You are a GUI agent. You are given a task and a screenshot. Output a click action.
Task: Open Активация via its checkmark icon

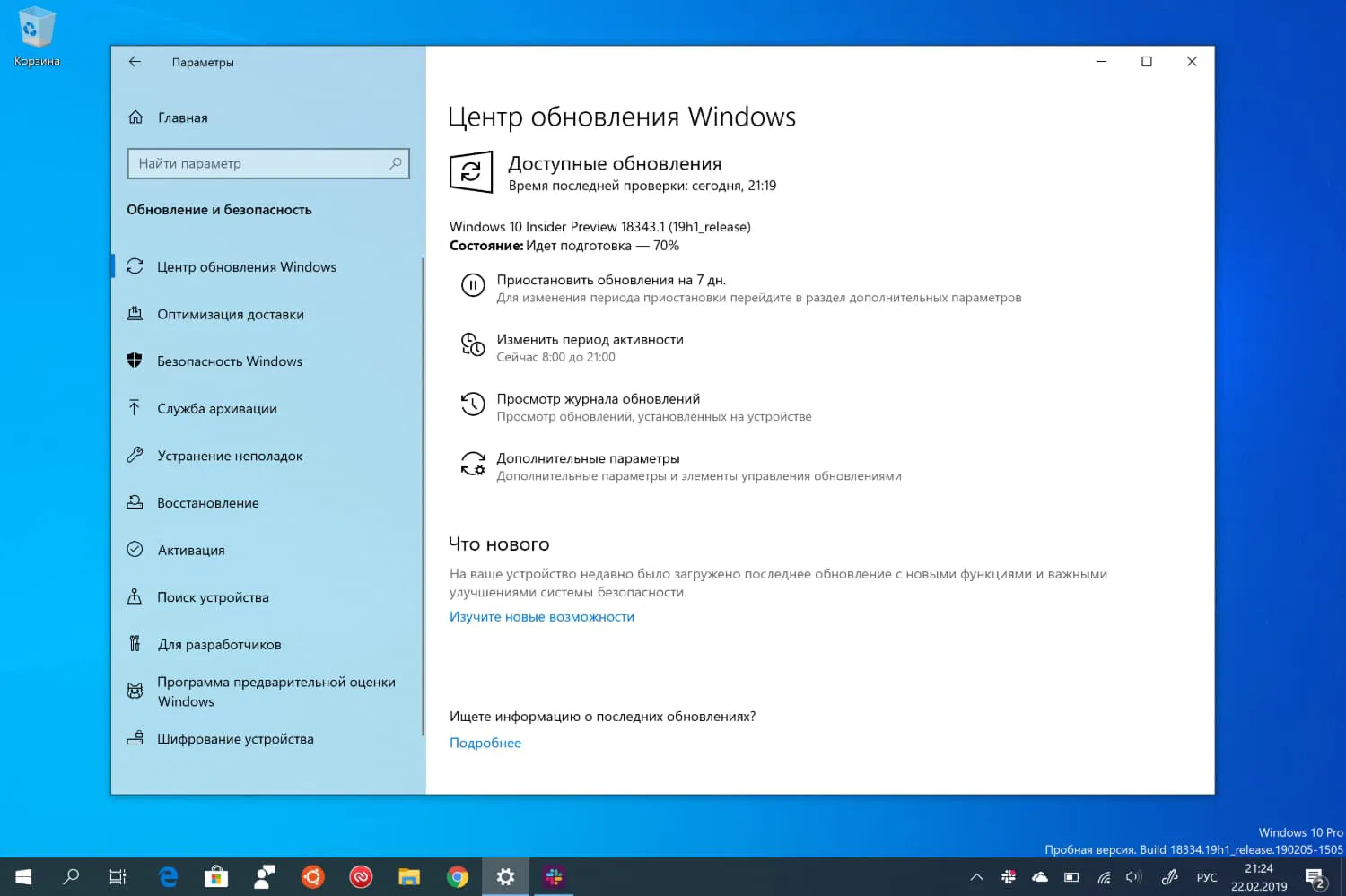pos(134,550)
